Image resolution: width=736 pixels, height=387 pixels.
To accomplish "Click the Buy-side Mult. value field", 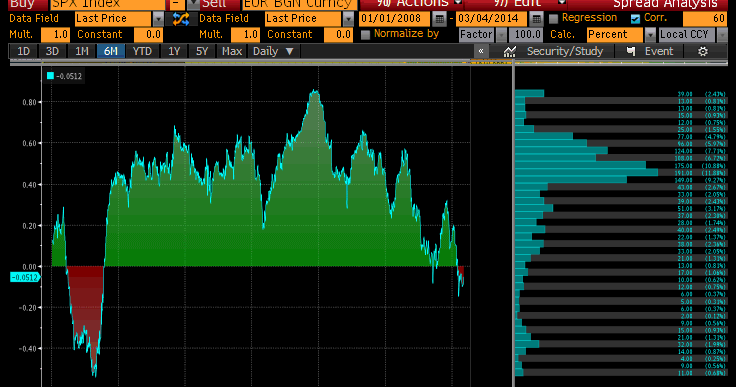I will tap(55, 35).
